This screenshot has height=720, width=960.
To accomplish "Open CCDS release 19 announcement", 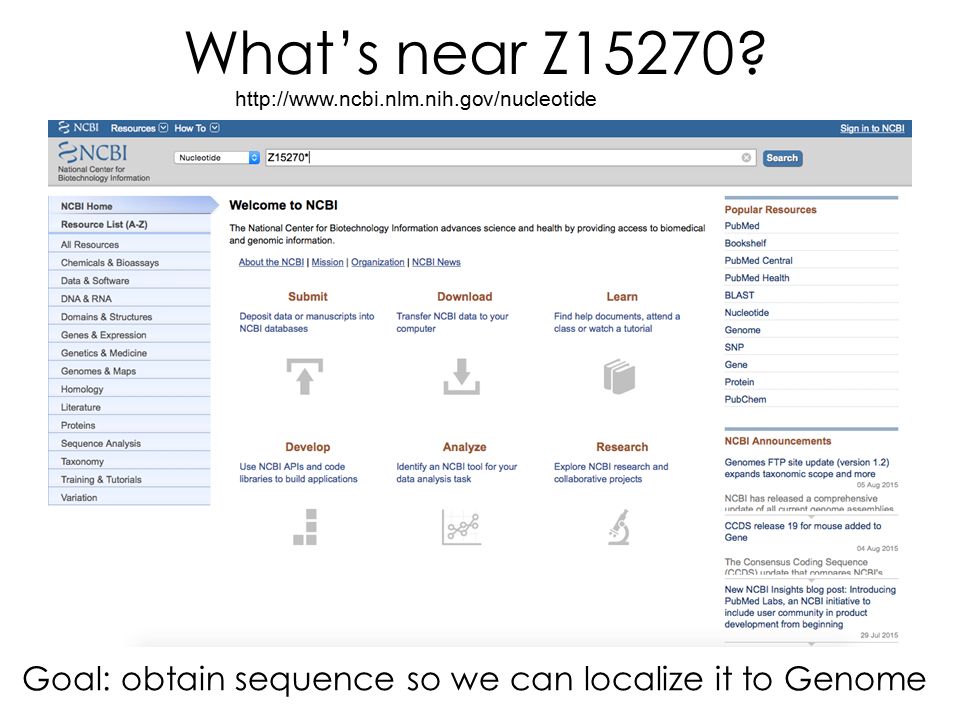I will (803, 531).
